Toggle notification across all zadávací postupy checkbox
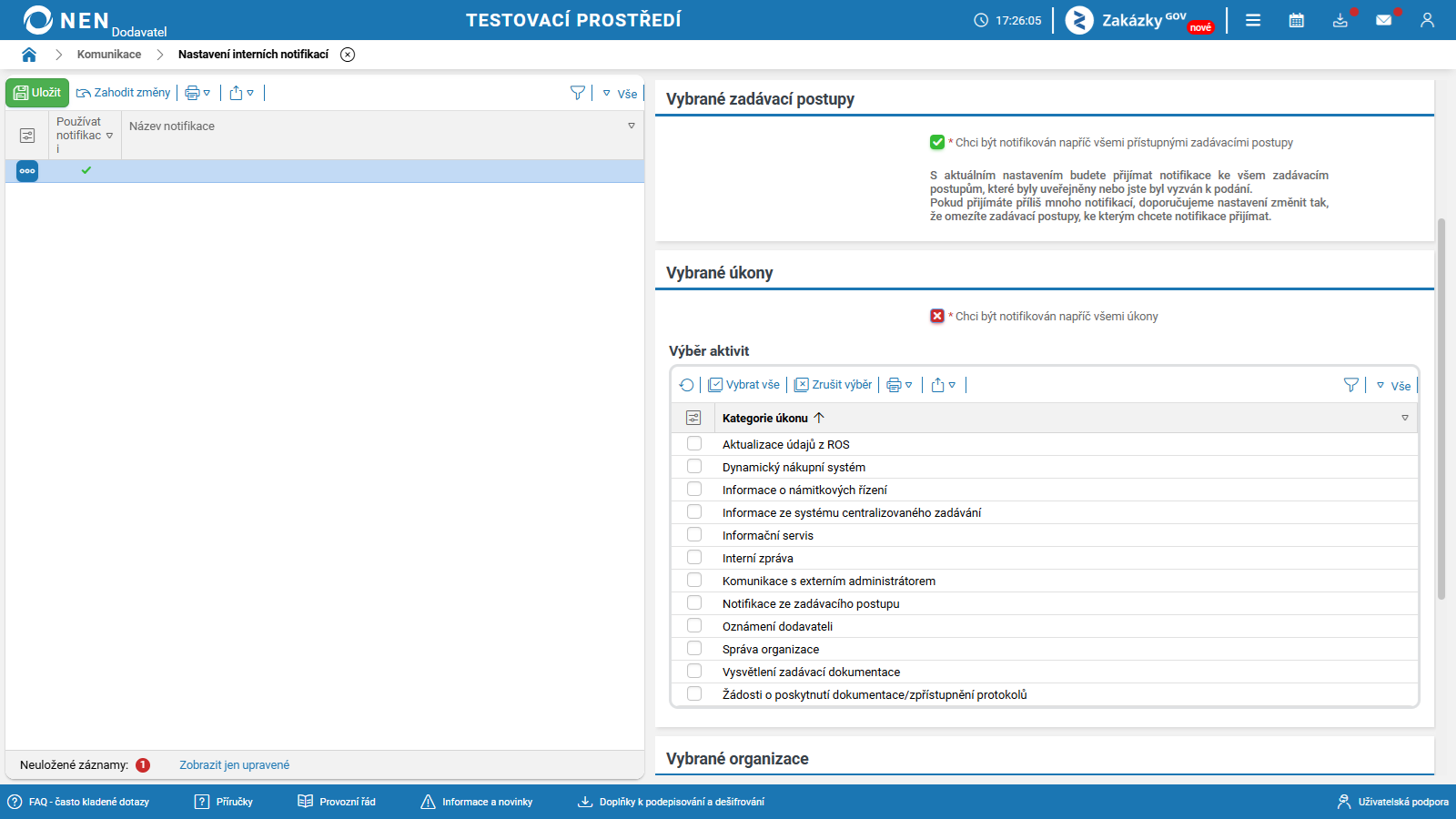The height and width of the screenshot is (819, 1456). (937, 142)
